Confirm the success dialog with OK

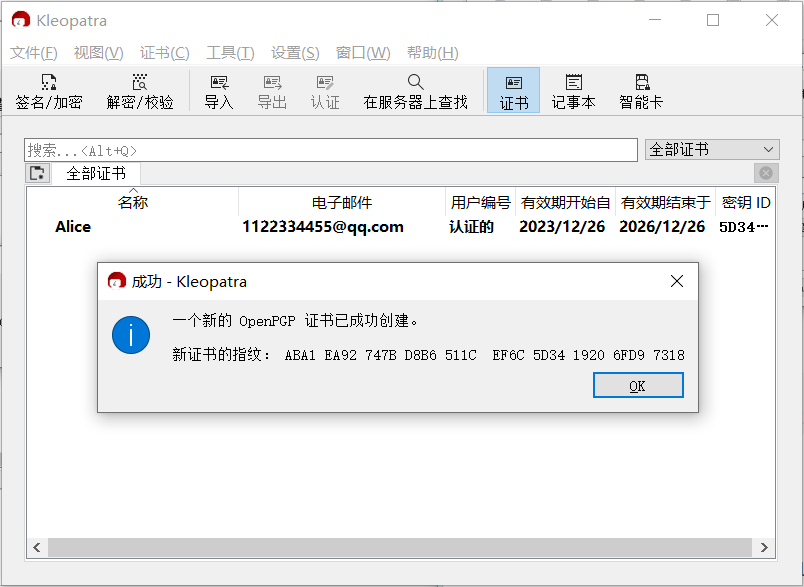point(638,385)
